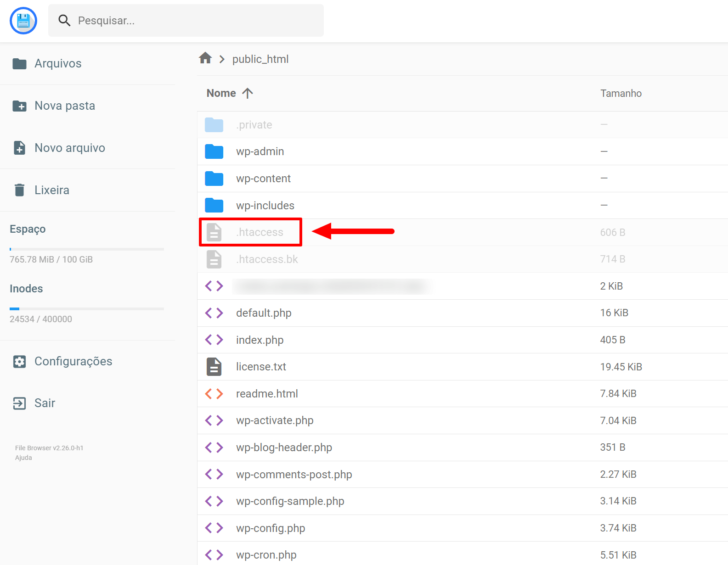Click the orange readme.html code icon
Image resolution: width=728 pixels, height=565 pixels.
click(x=214, y=394)
